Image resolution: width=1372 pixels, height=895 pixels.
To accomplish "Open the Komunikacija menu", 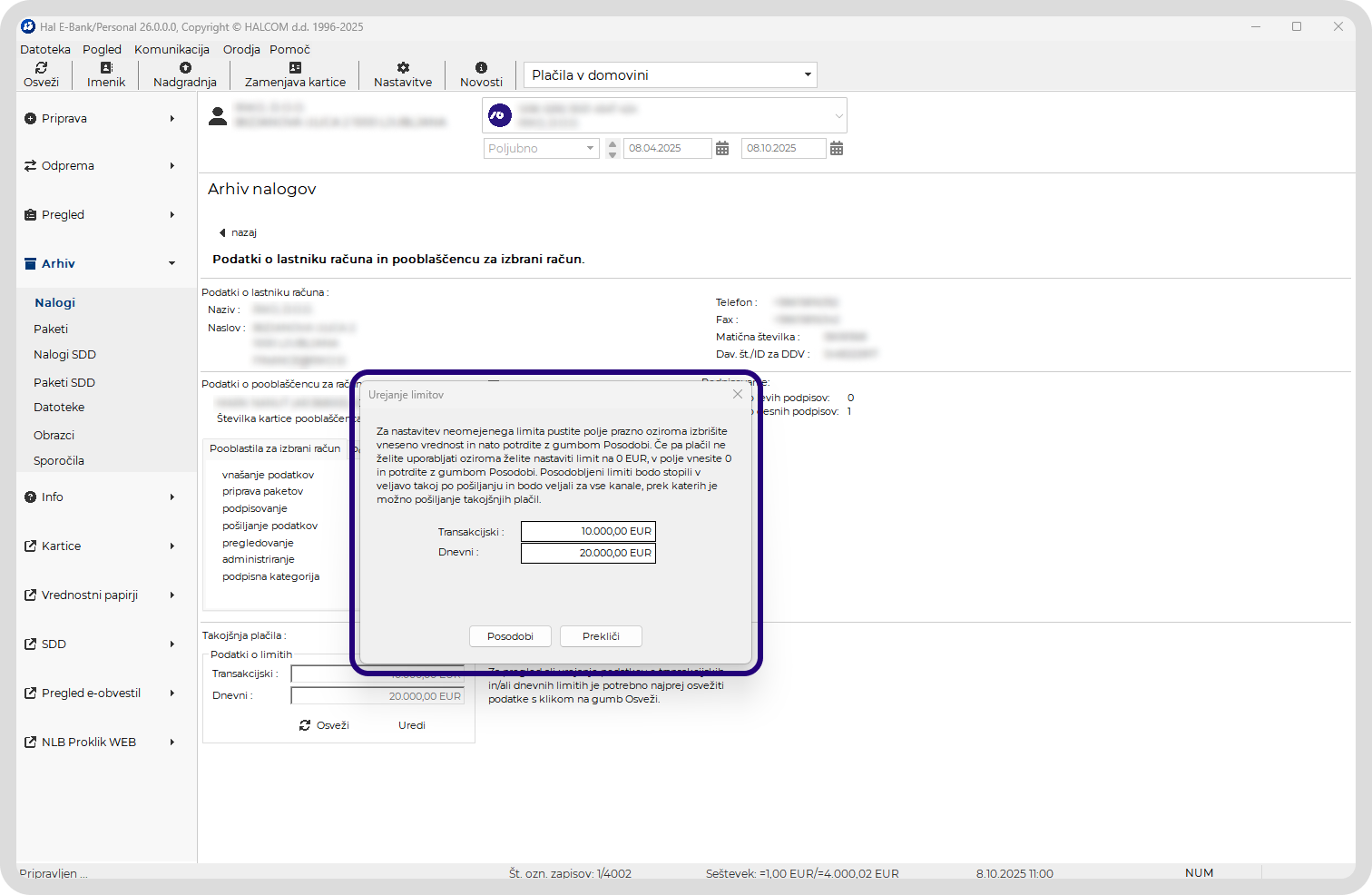I will tap(171, 50).
